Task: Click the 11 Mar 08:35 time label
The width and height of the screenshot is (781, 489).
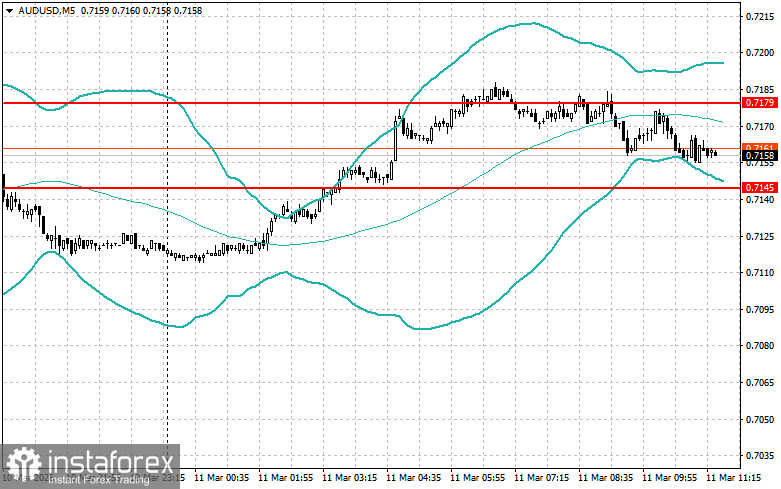Action: 605,478
